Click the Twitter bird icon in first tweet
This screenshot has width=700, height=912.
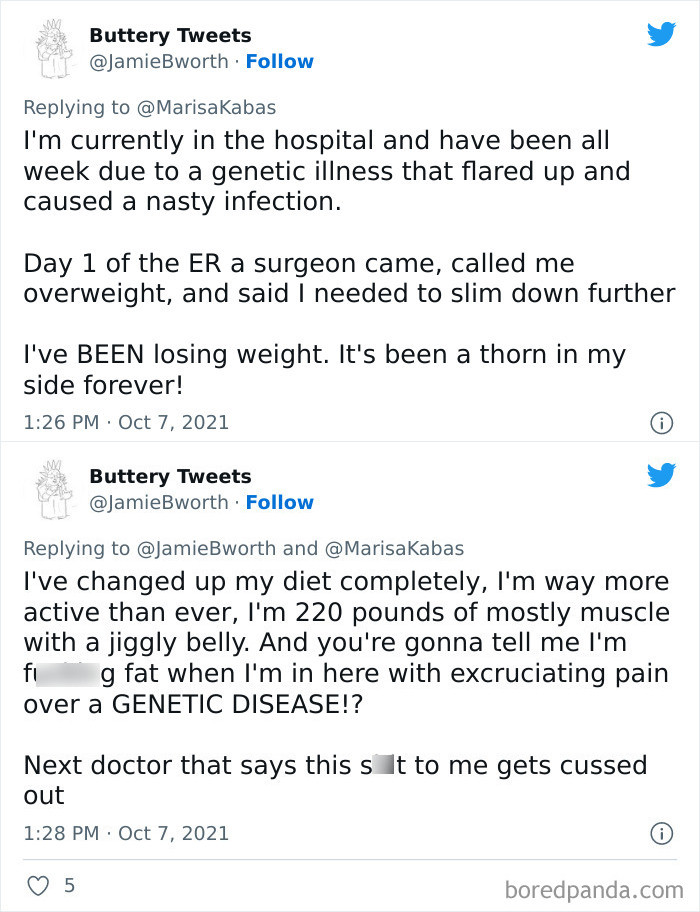pos(661,34)
